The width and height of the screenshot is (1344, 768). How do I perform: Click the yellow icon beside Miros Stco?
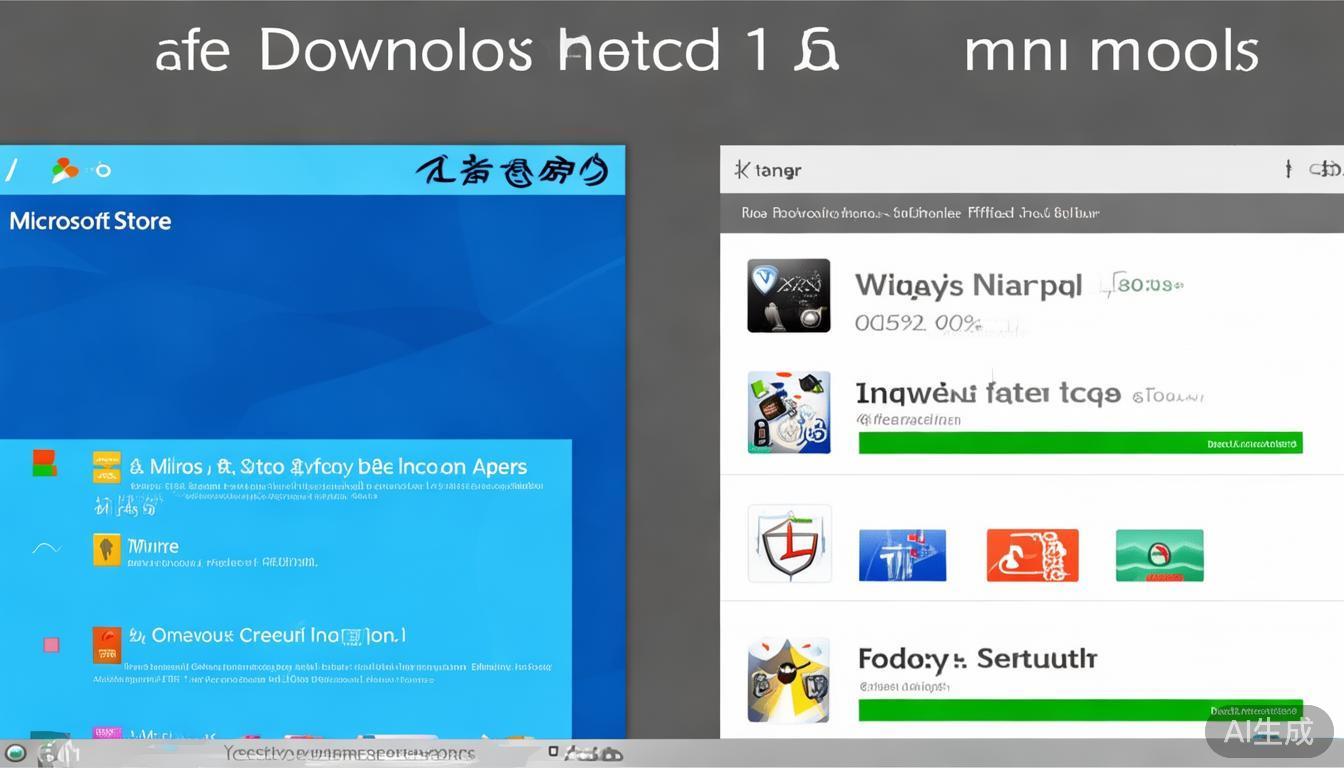pyautogui.click(x=106, y=467)
